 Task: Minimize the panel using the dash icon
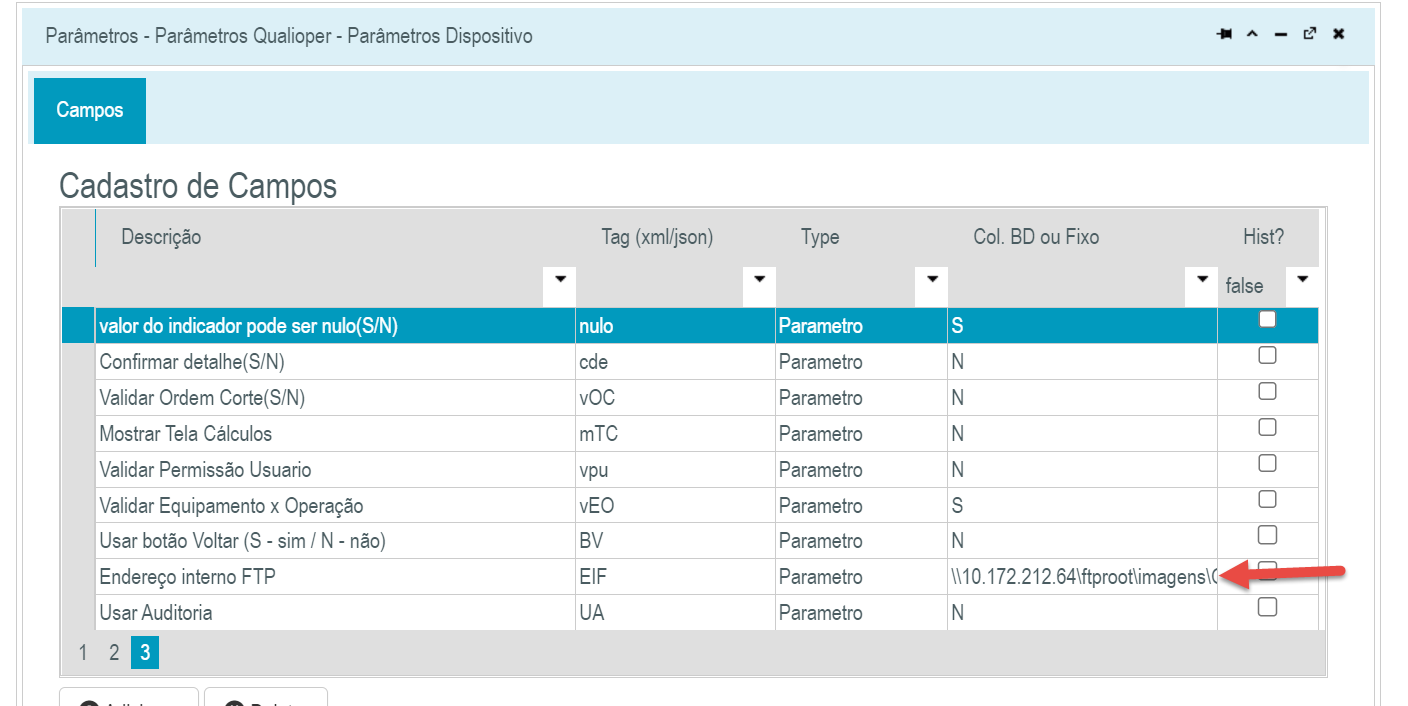pos(1281,35)
